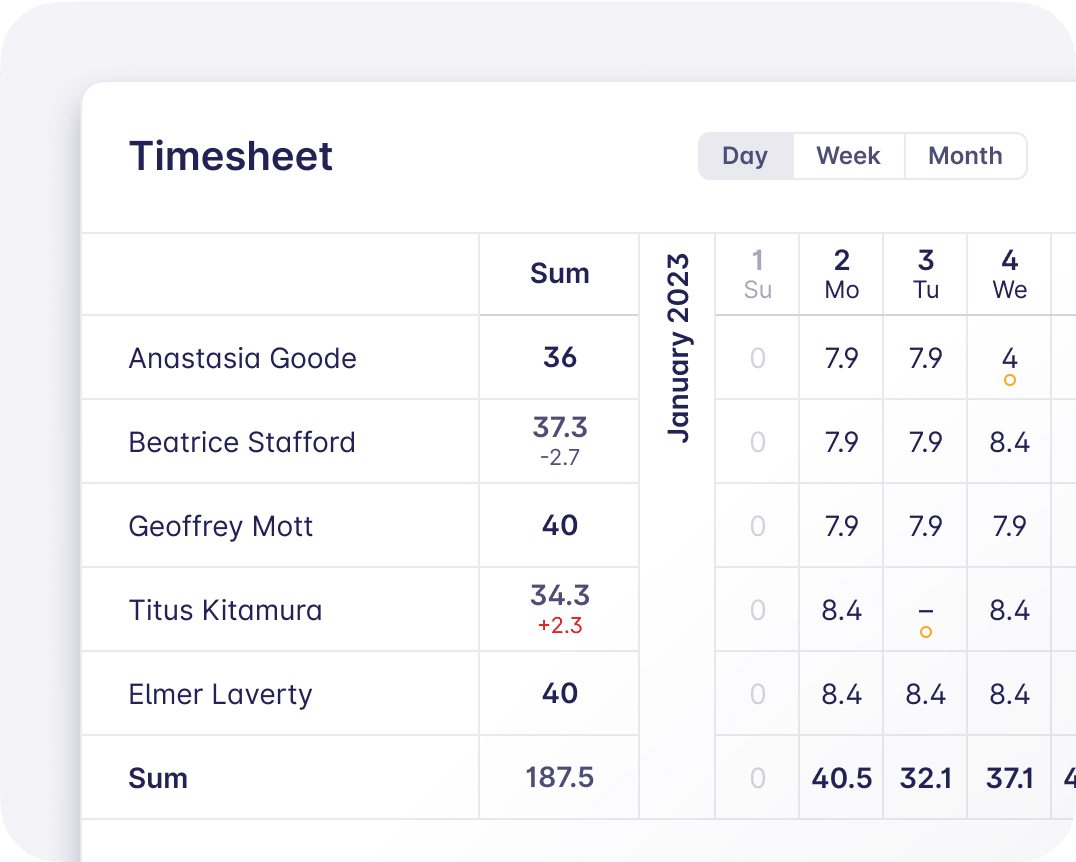Click Elmer's Wednesday entry of 8.4

(x=1009, y=694)
